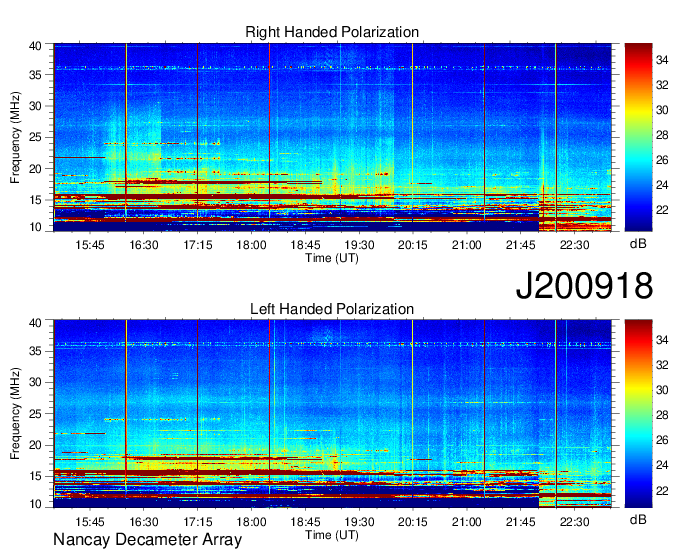
Task: Click the "Nancay Decameter Array" caption
Action: (x=147, y=540)
